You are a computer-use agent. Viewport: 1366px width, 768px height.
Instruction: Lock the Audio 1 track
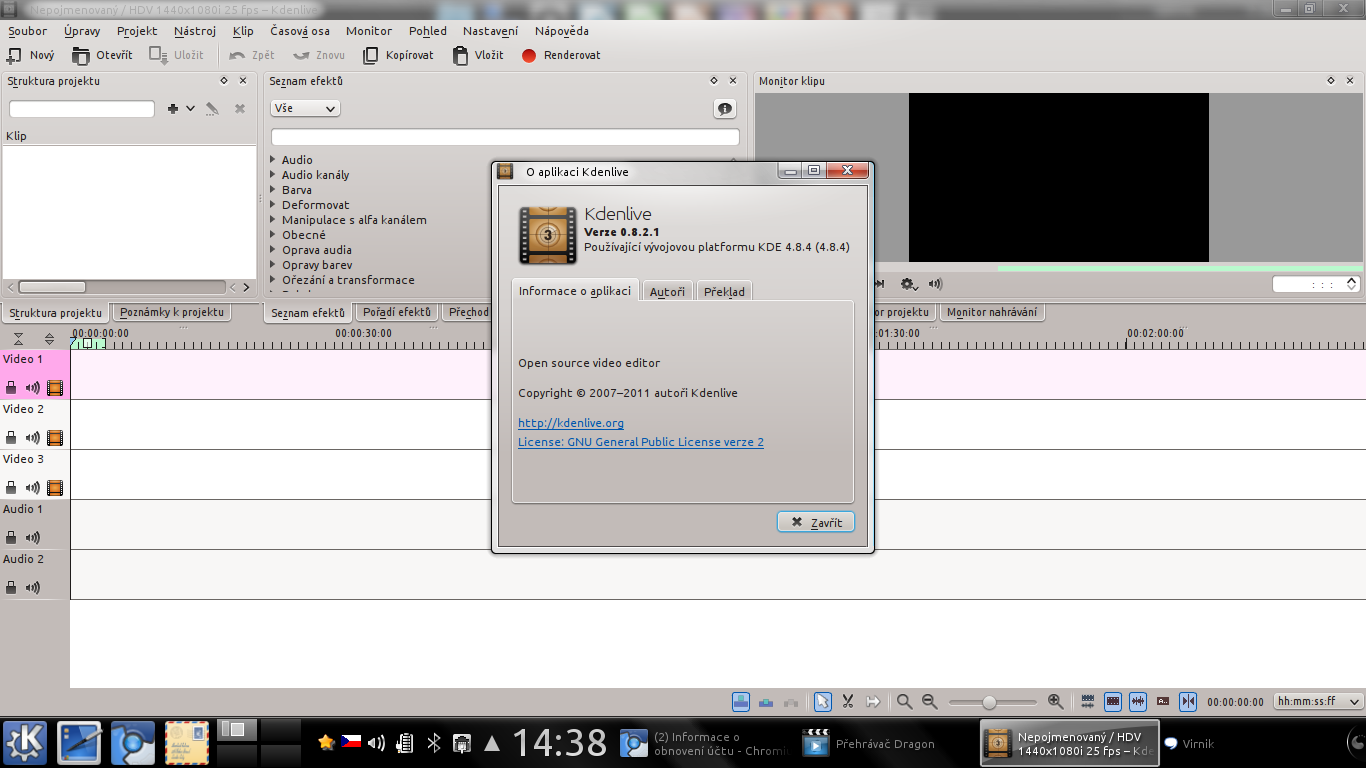click(11, 538)
